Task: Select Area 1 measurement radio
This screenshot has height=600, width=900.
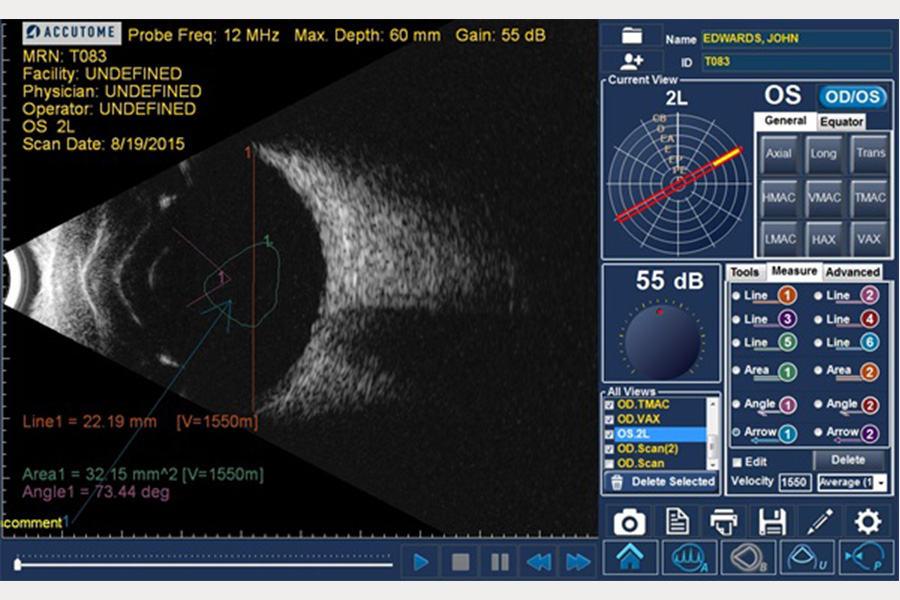Action: [736, 370]
